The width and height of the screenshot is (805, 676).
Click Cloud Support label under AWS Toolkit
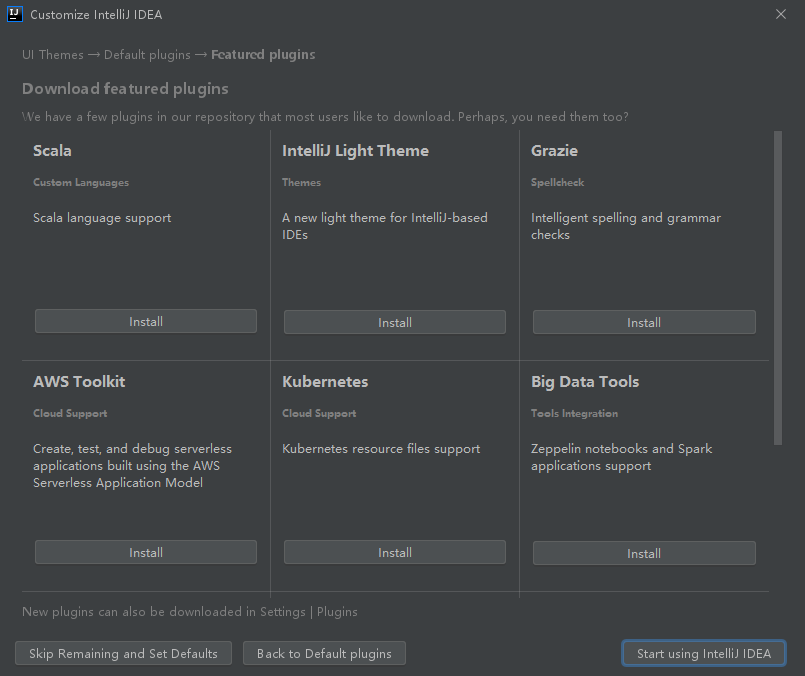click(x=70, y=414)
